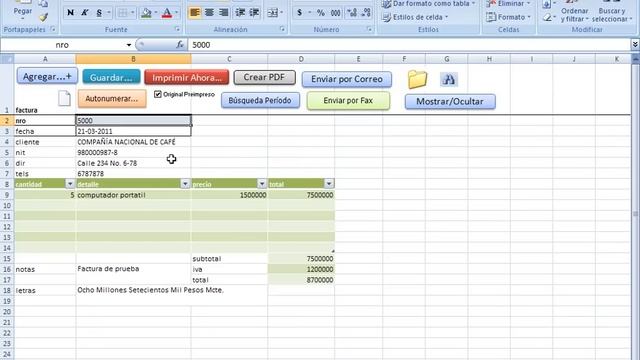Click Merge and center icon
The width and height of the screenshot is (640, 360).
coord(272,13)
